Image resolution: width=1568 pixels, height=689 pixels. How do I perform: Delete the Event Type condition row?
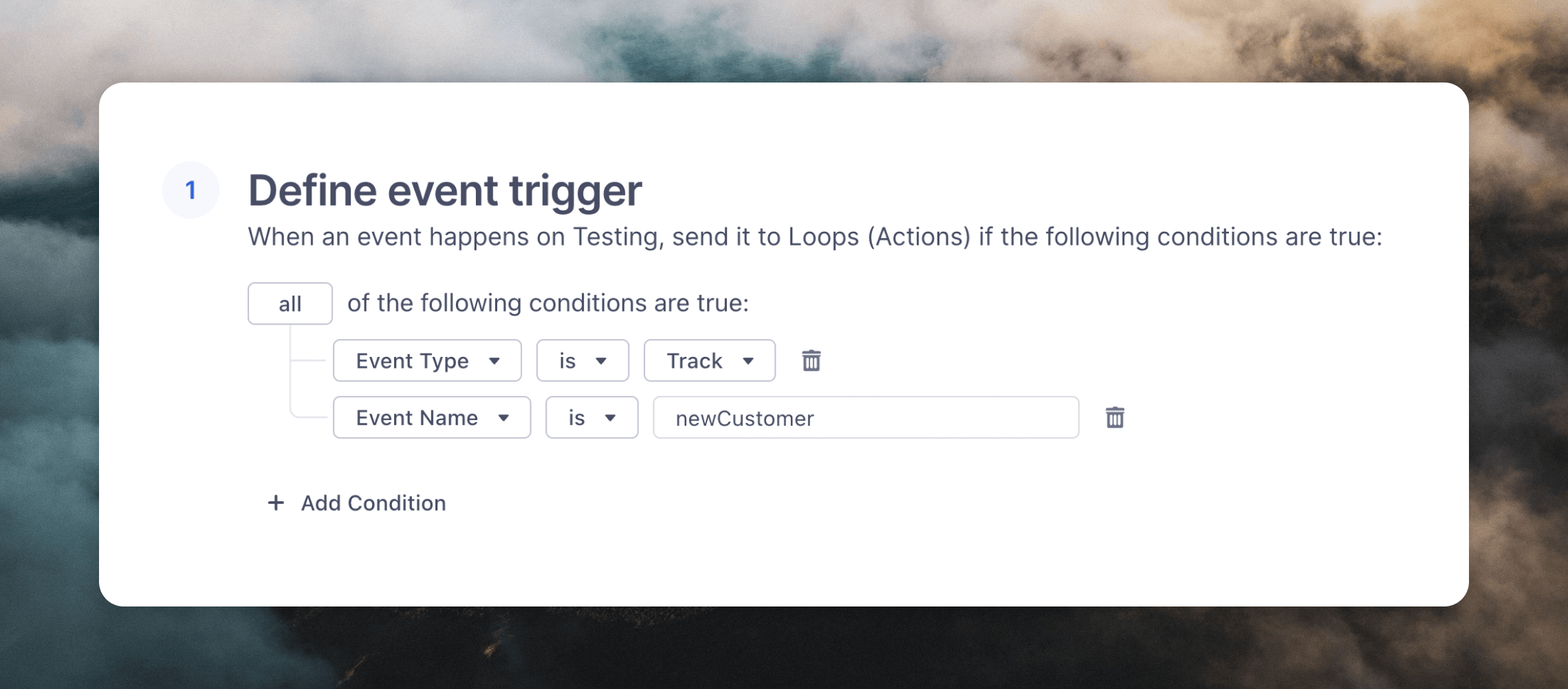(x=812, y=360)
